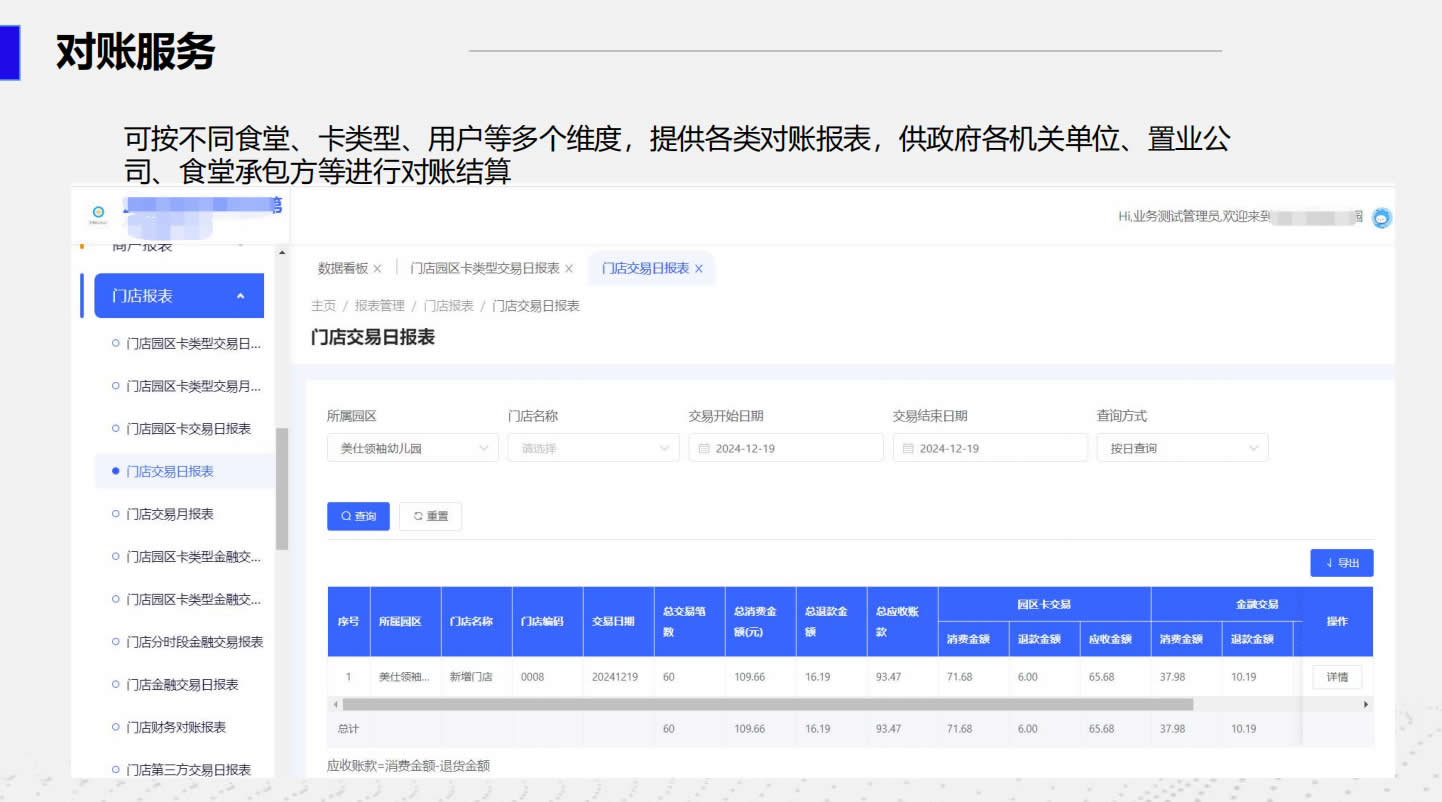The image size is (1442, 802).
Task: Close the active 门店交易日报表 tab
Action: 699,269
